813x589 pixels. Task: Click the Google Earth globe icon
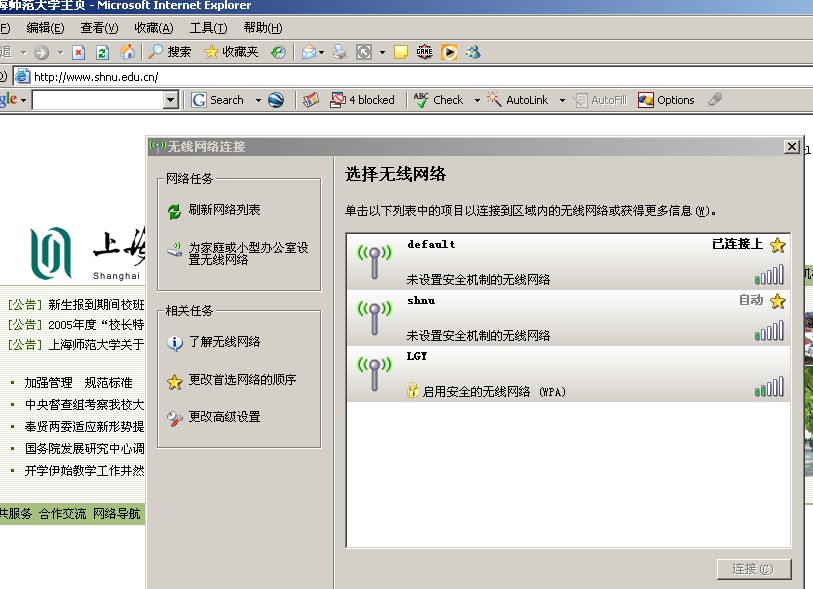click(x=276, y=100)
